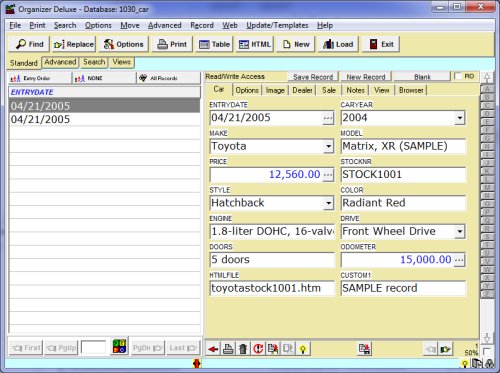The height and width of the screenshot is (373, 500).
Task: Exit the application with the Exit button
Action: 381,44
